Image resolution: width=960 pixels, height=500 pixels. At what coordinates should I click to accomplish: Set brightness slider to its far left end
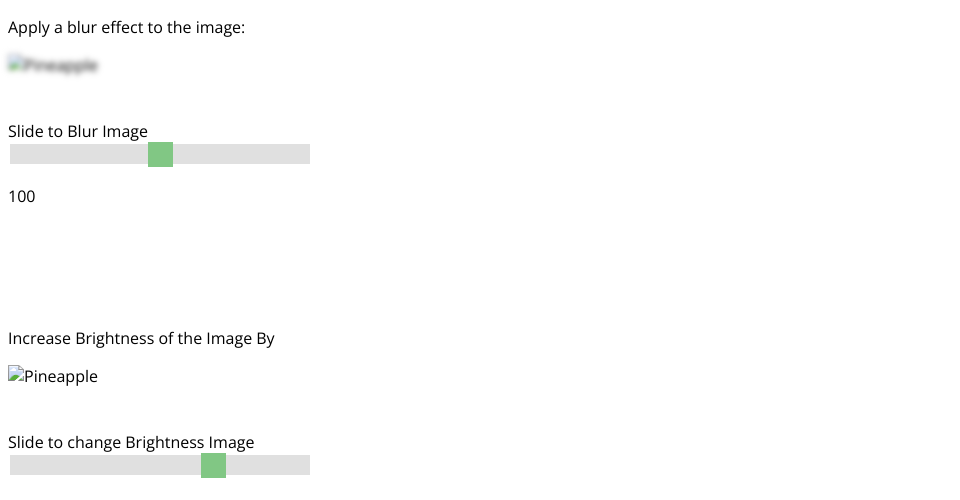(12, 465)
